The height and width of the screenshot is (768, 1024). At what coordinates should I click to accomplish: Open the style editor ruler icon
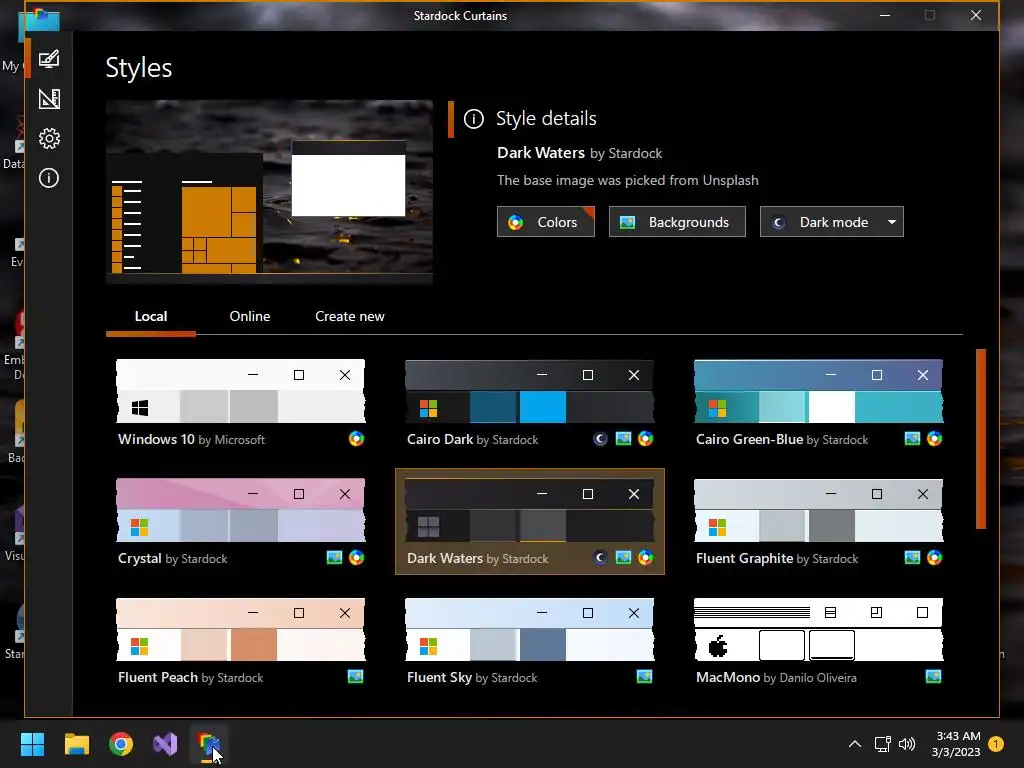click(49, 99)
